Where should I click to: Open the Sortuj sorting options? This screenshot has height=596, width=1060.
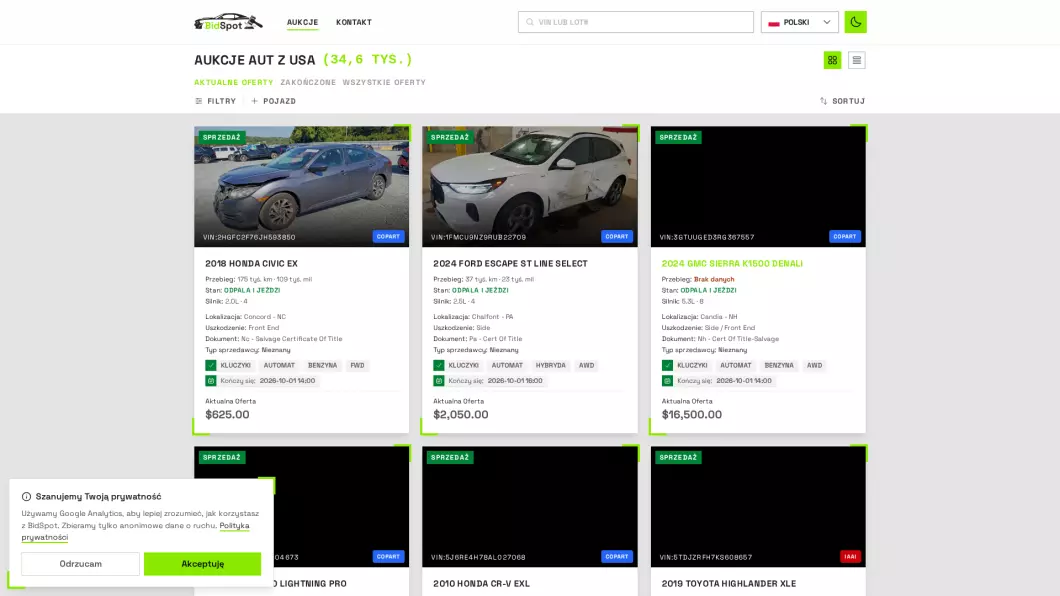[842, 101]
